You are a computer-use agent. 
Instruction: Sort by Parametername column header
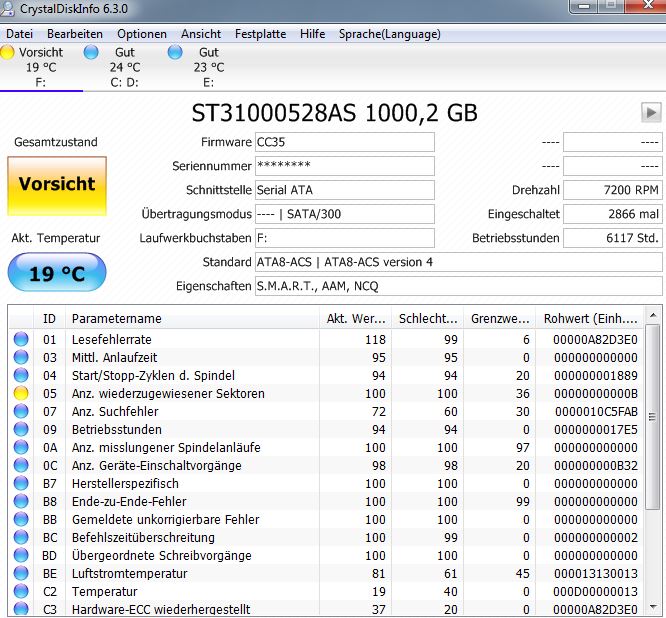coord(192,319)
